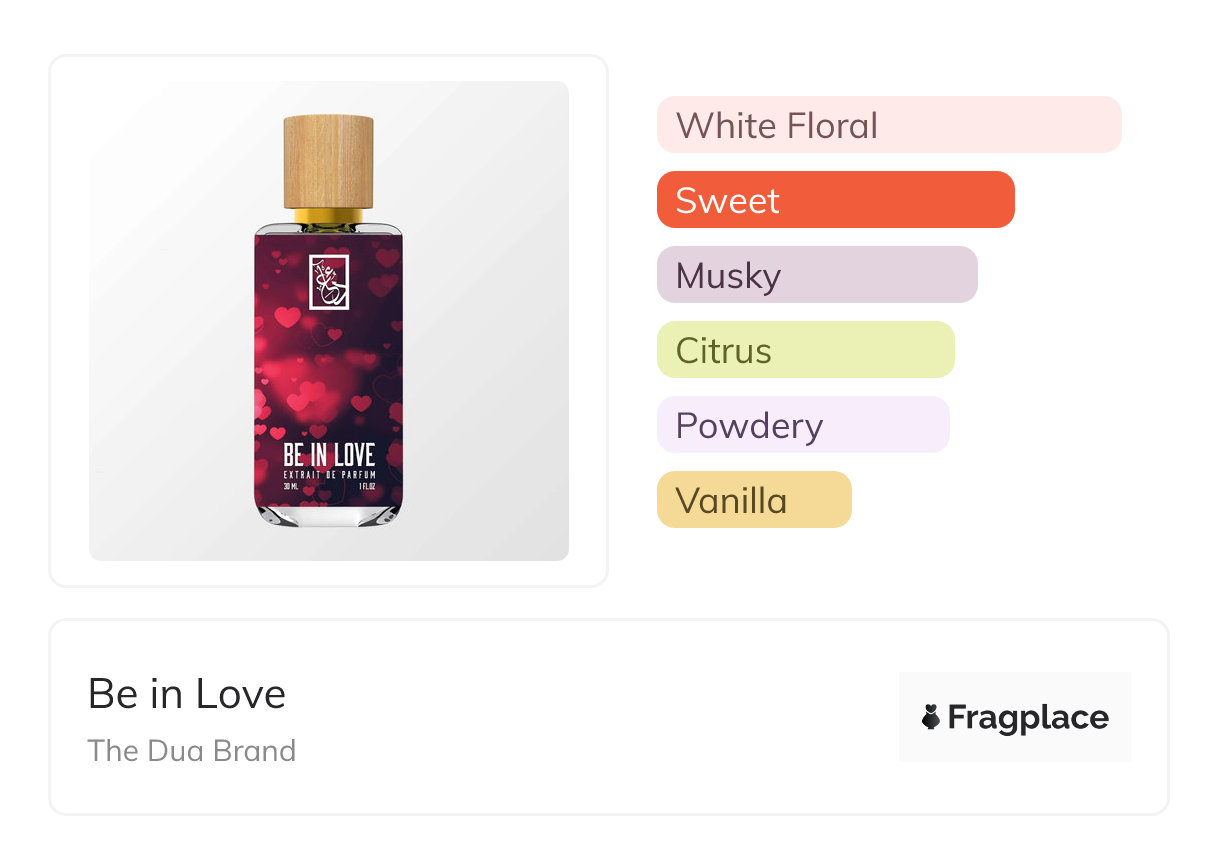Screen dimensions: 1218x864
Task: Click the Fragplace wordmark text
Action: tap(1028, 718)
